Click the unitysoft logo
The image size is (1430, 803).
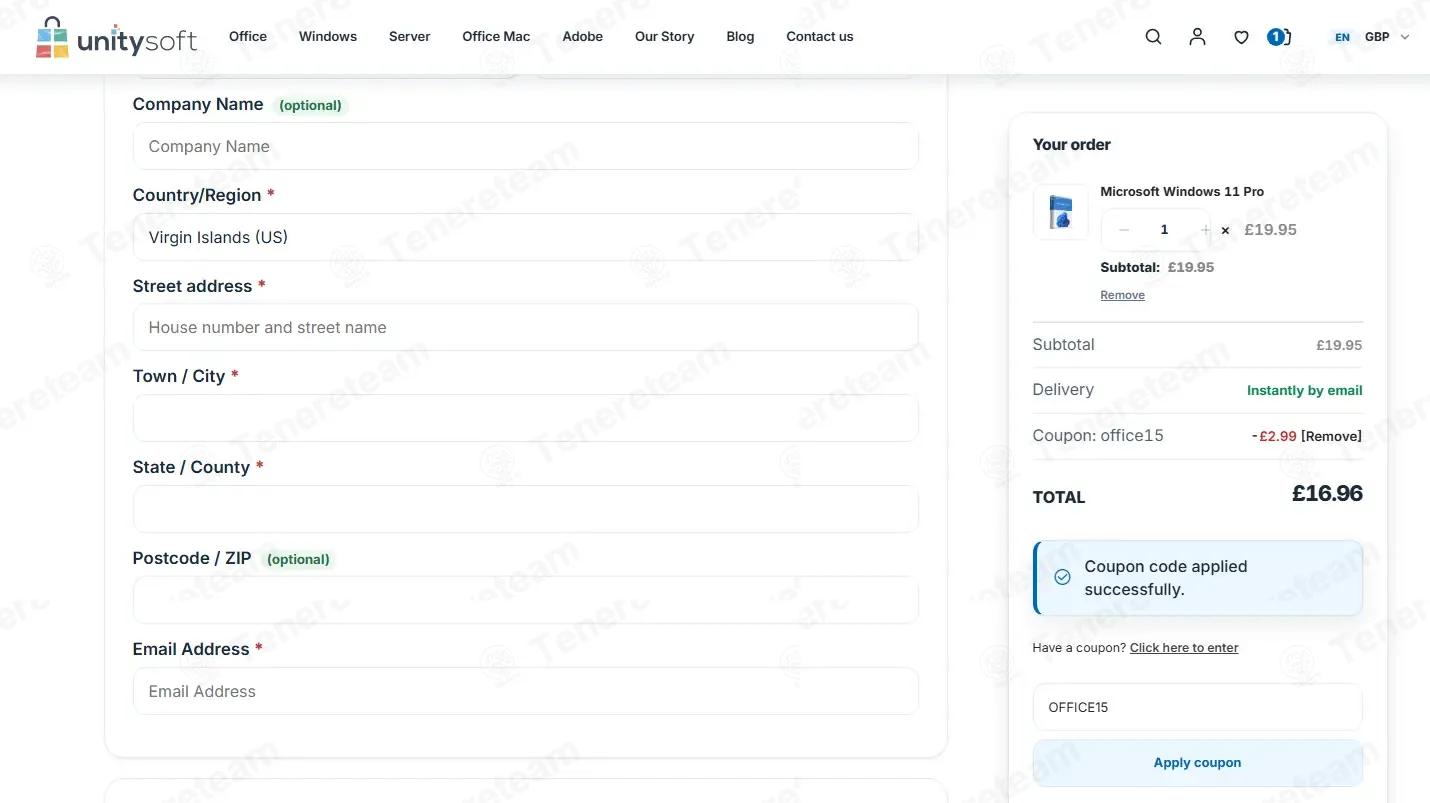click(x=116, y=37)
